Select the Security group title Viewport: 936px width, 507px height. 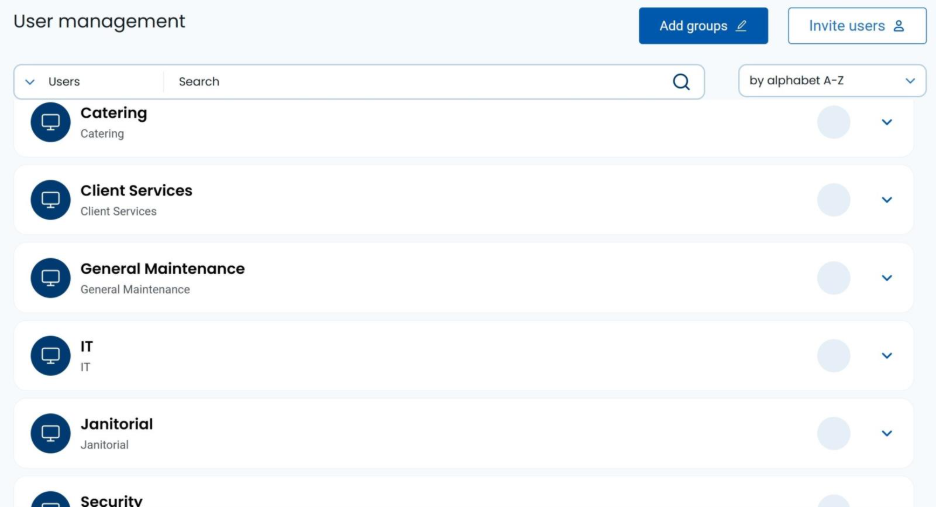[x=112, y=500]
